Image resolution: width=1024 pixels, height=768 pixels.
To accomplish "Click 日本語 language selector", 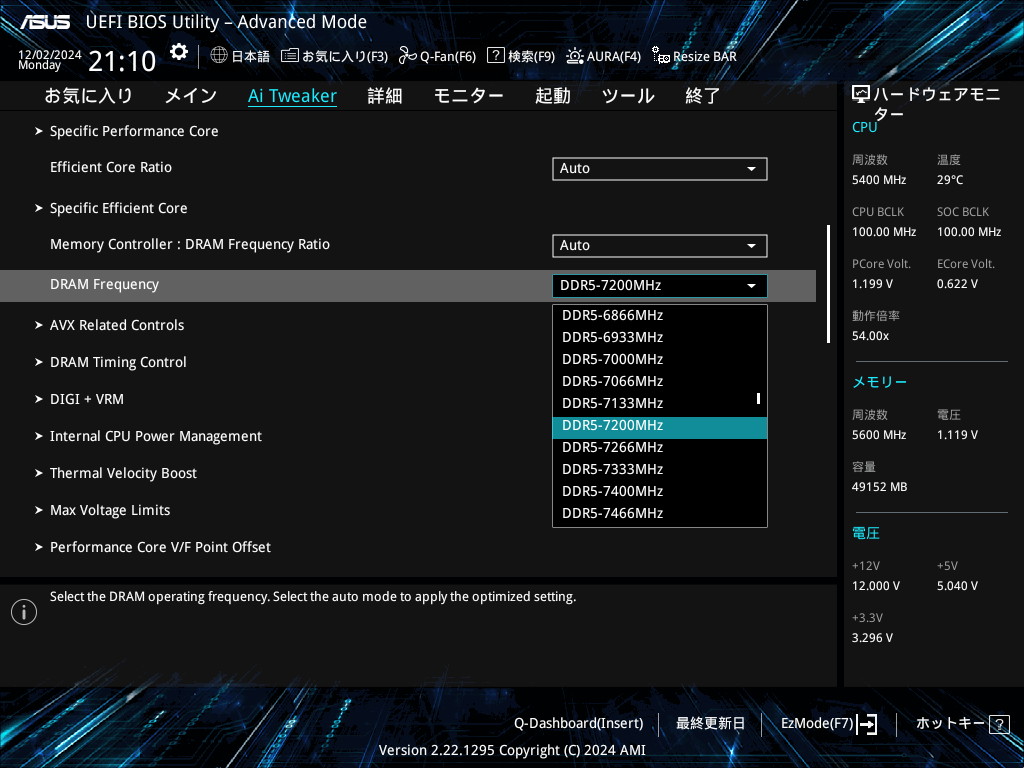I will click(251, 56).
